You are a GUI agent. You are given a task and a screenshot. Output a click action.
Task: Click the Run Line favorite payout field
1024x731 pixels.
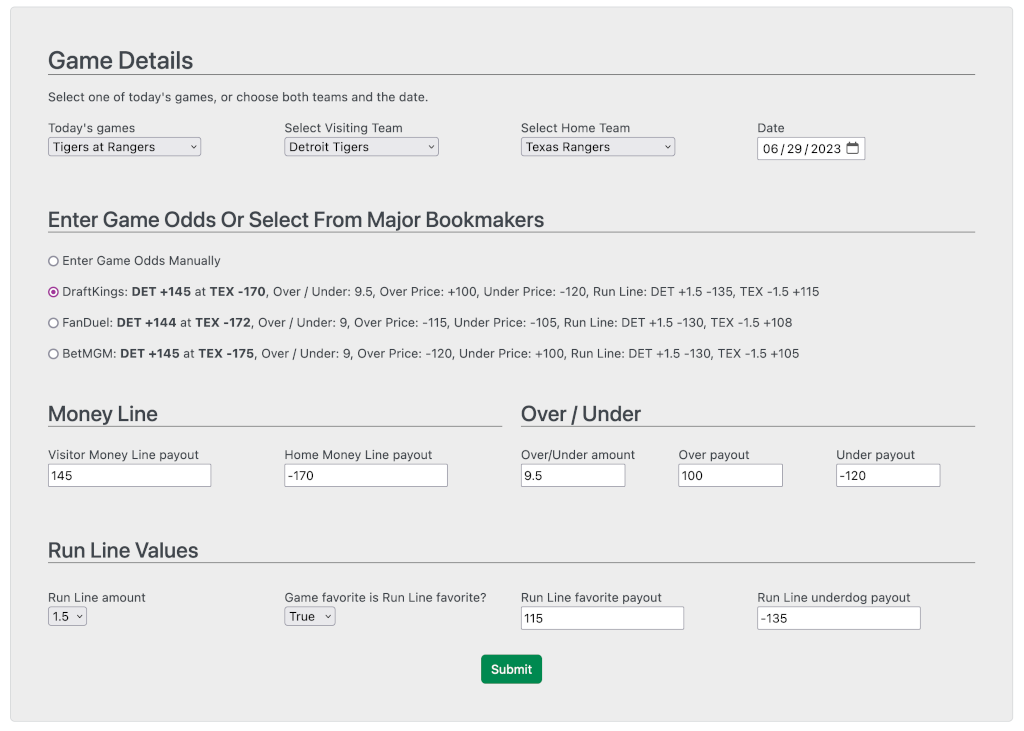coord(602,617)
